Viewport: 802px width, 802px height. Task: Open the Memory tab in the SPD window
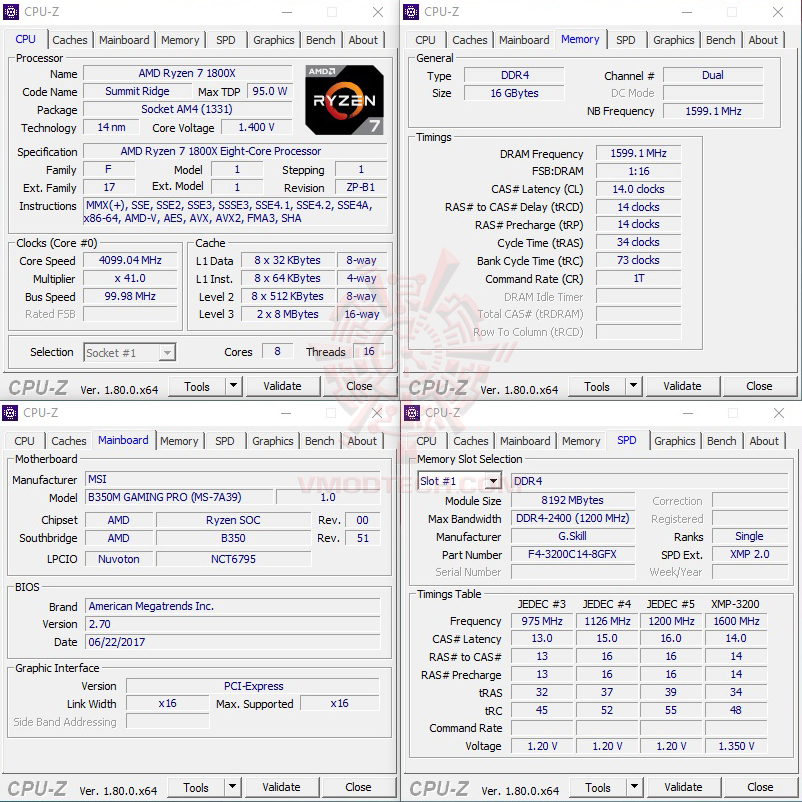click(581, 441)
